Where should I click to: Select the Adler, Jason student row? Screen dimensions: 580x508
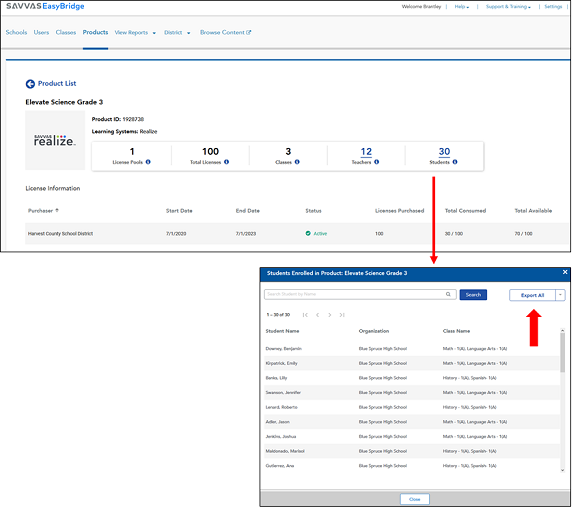(411, 422)
